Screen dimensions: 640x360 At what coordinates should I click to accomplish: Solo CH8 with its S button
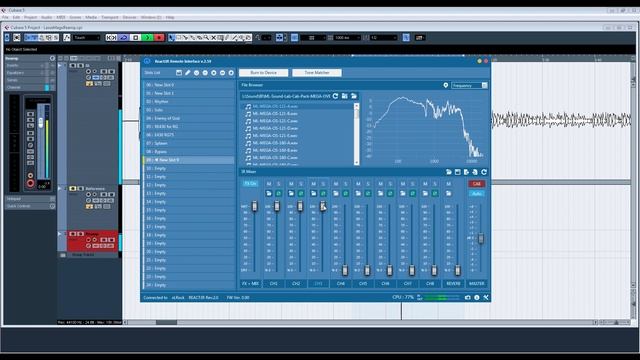pos(435,184)
